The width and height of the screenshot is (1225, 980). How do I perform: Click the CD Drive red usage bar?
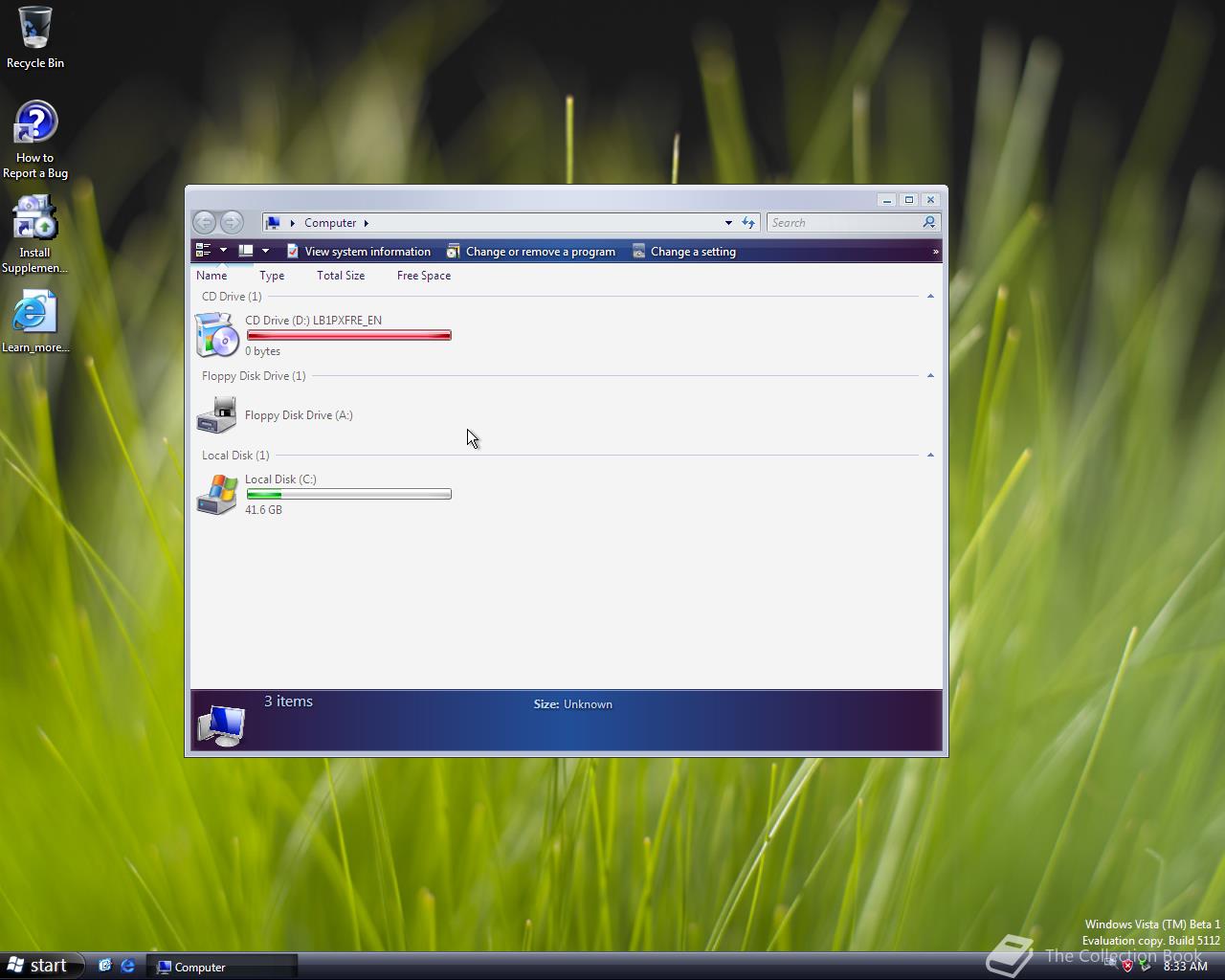click(x=349, y=335)
